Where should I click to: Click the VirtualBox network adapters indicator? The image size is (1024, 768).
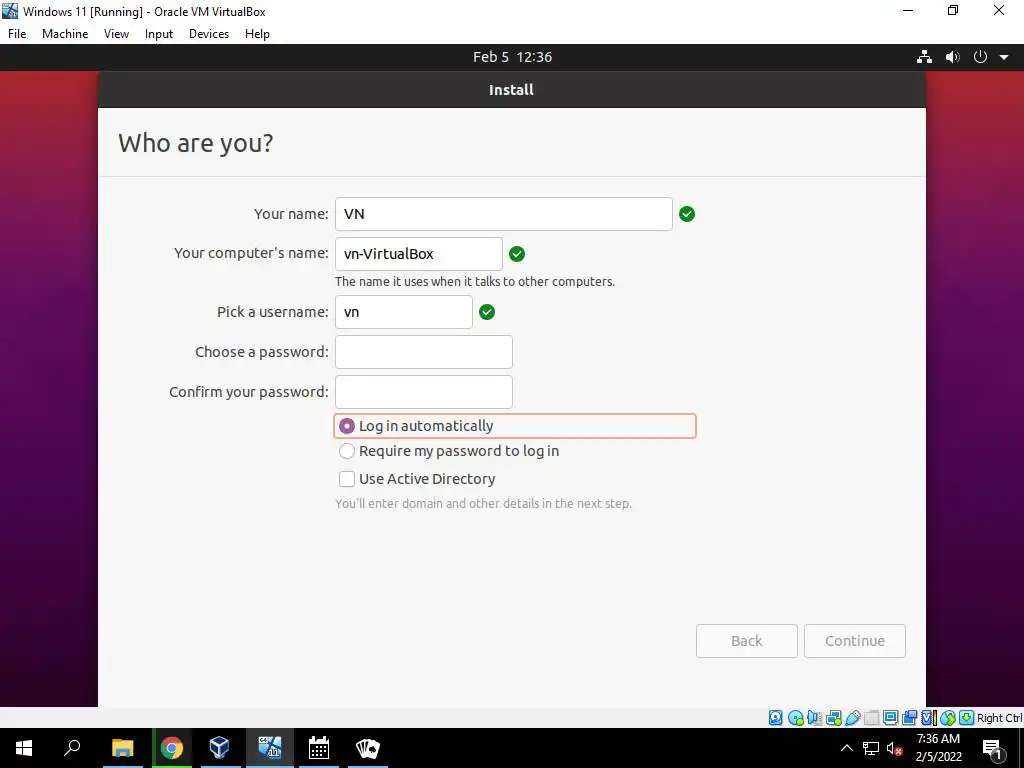(x=833, y=718)
